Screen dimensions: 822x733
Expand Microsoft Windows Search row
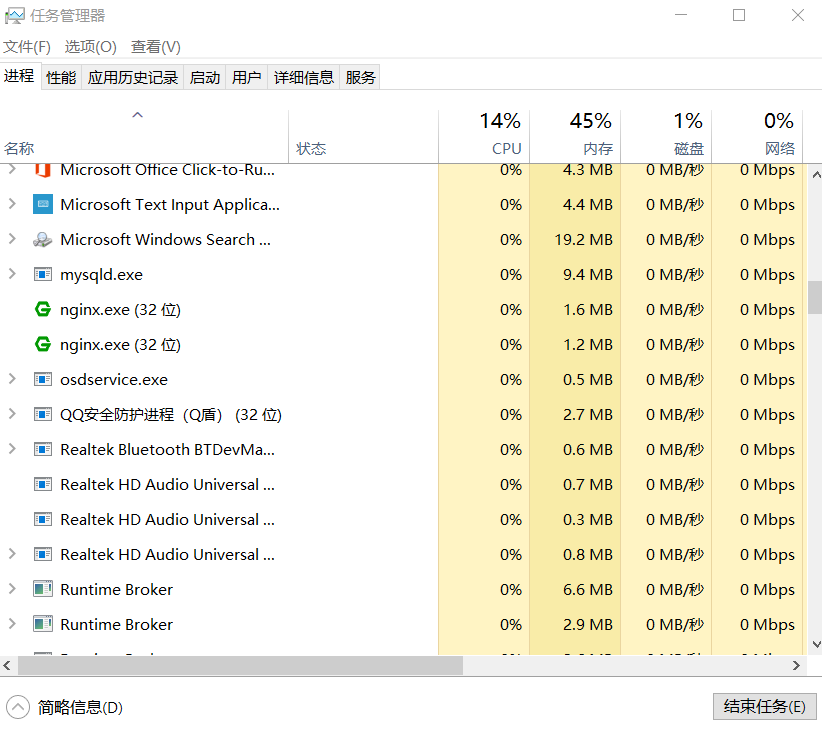pyautogui.click(x=12, y=239)
